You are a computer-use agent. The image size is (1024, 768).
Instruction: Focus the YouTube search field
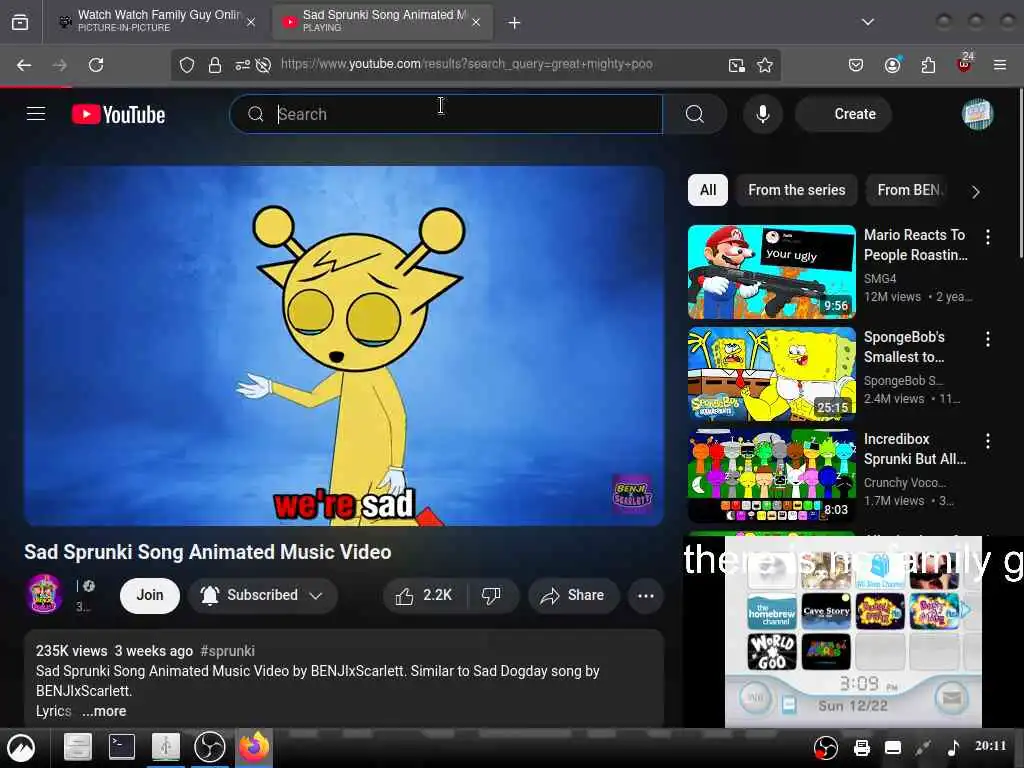[447, 114]
